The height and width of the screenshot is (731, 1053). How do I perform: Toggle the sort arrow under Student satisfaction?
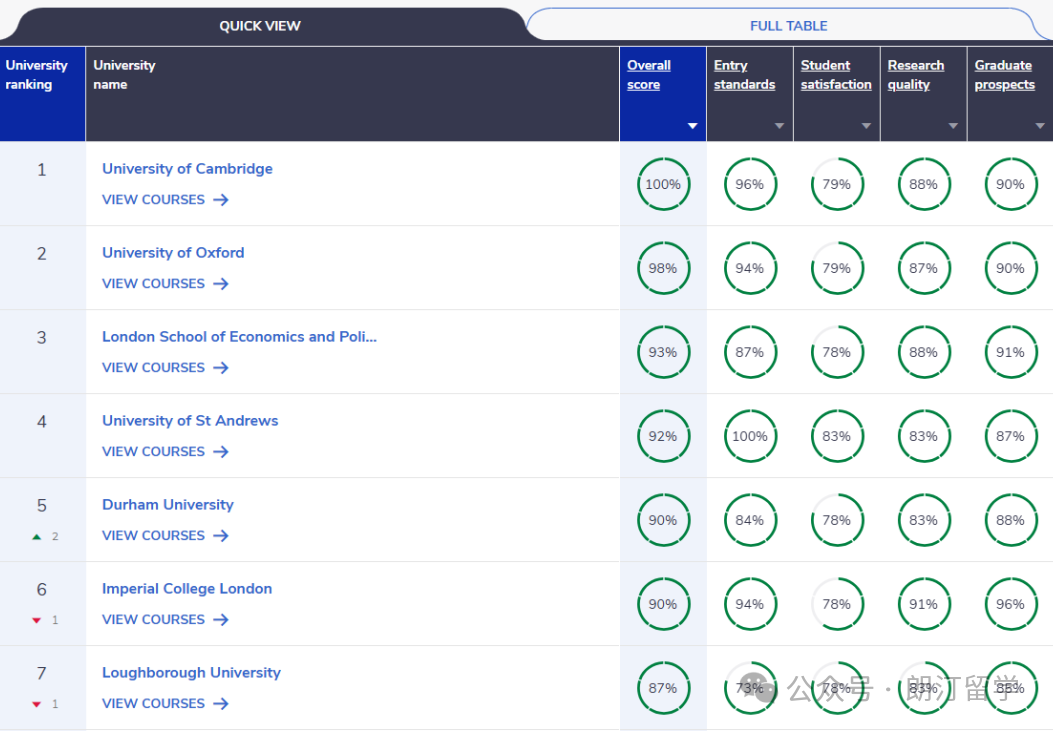click(x=866, y=126)
